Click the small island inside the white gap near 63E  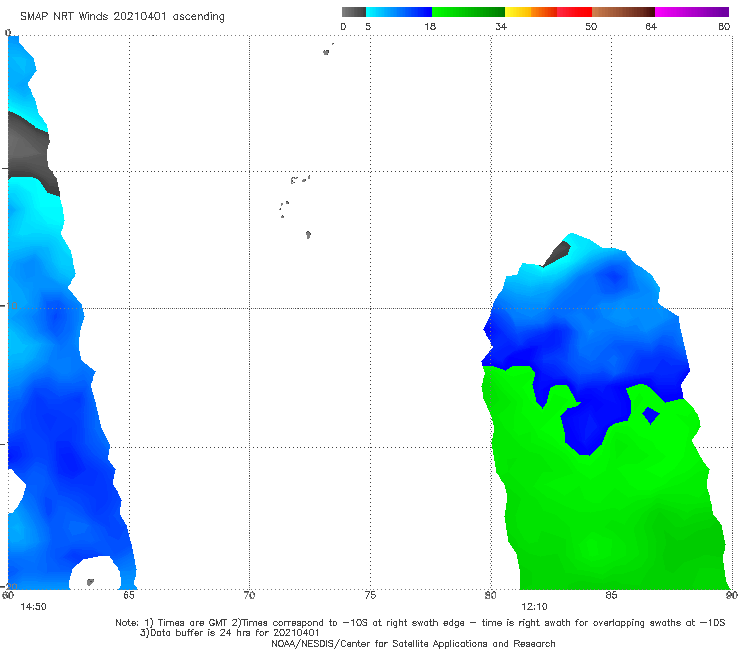point(90,582)
